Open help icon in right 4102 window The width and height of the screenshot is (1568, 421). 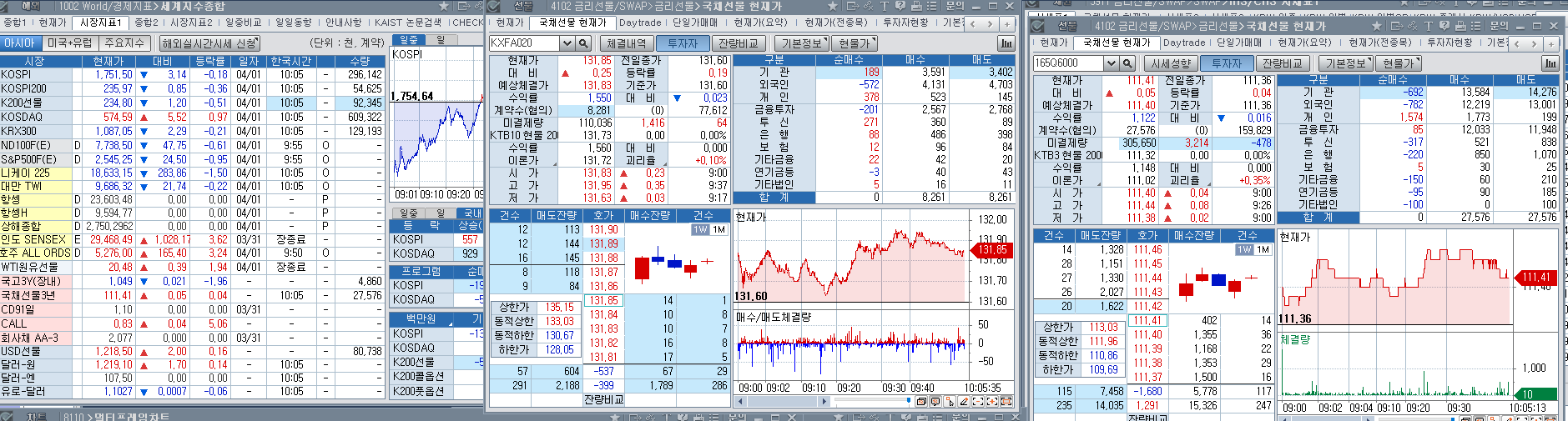click(x=1444, y=26)
